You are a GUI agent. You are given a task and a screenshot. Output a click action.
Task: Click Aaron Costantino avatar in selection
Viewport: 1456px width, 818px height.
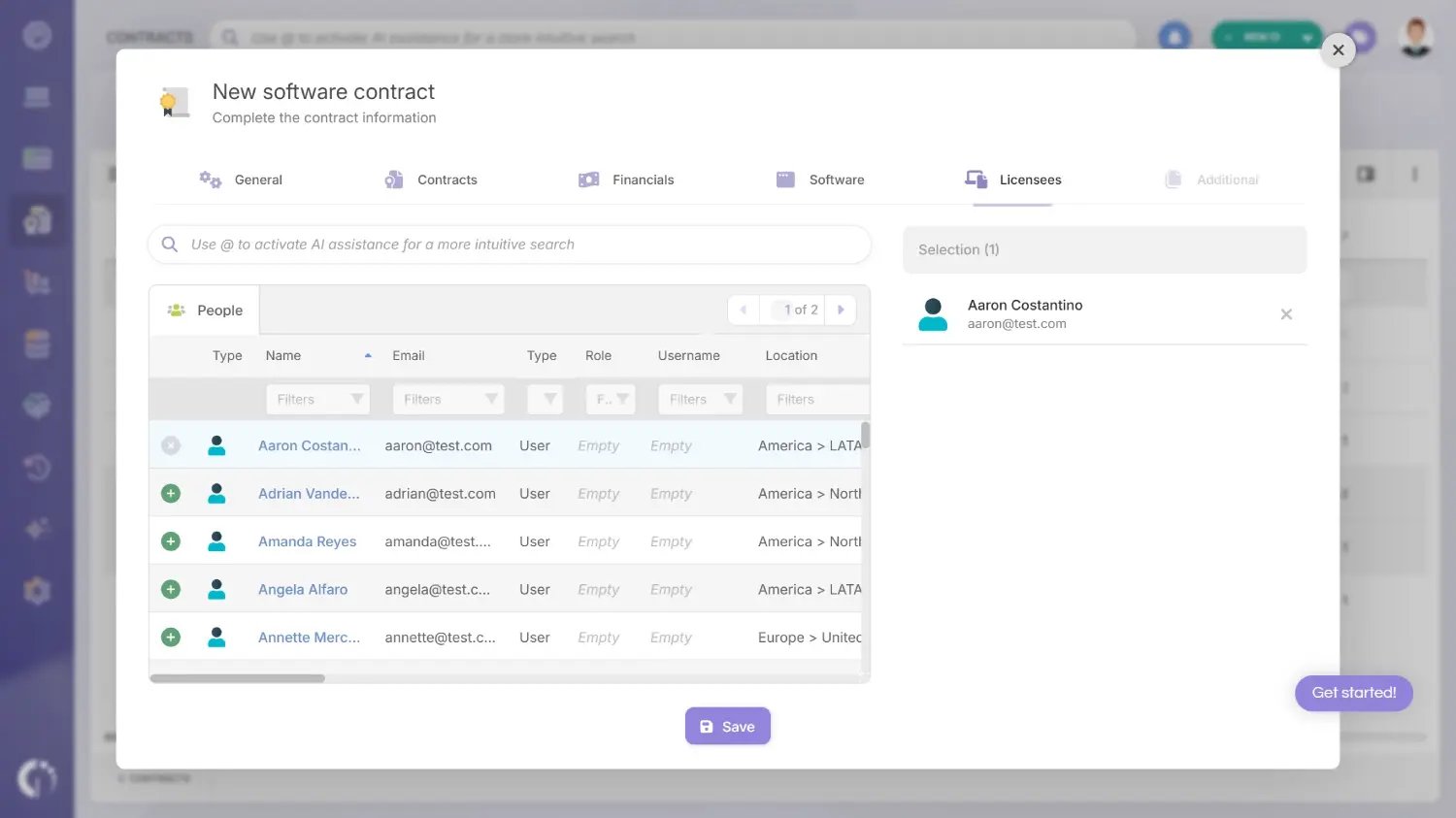click(x=933, y=314)
